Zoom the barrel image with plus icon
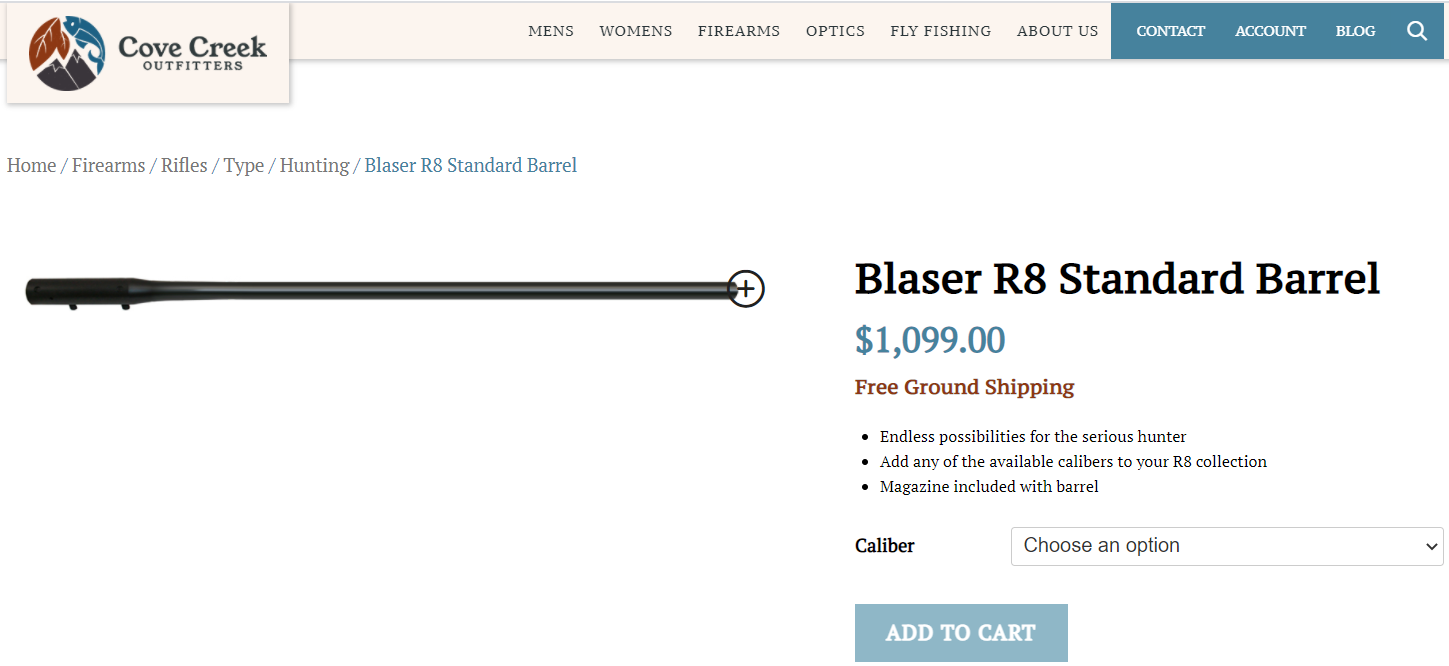Image resolution: width=1449 pixels, height=666 pixels. coord(746,289)
